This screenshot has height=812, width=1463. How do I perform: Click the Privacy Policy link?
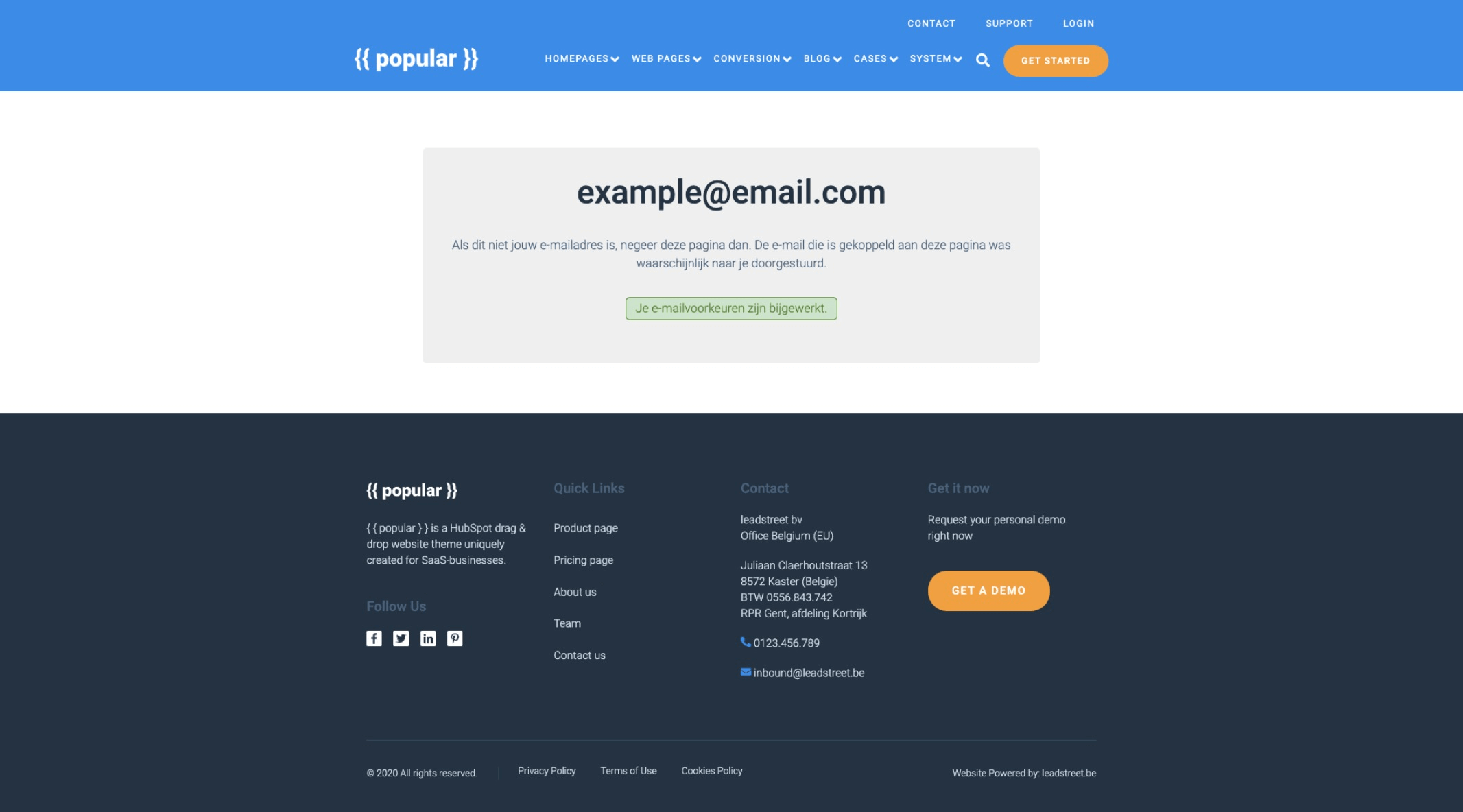pyautogui.click(x=546, y=771)
